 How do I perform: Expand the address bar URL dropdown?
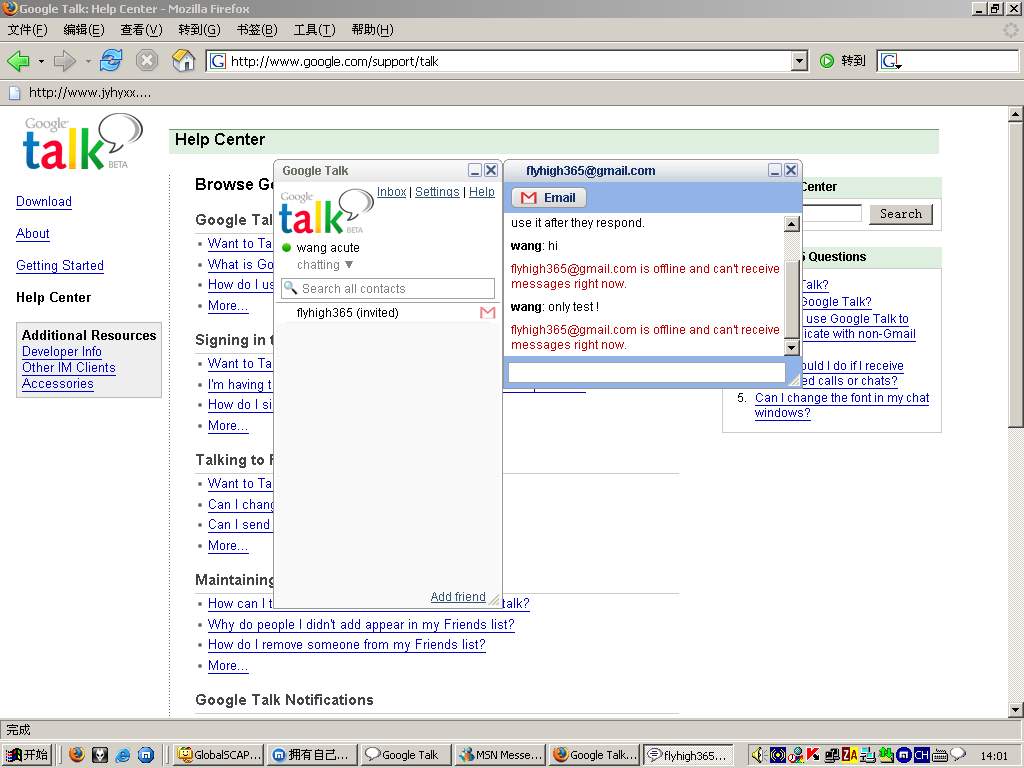click(799, 61)
